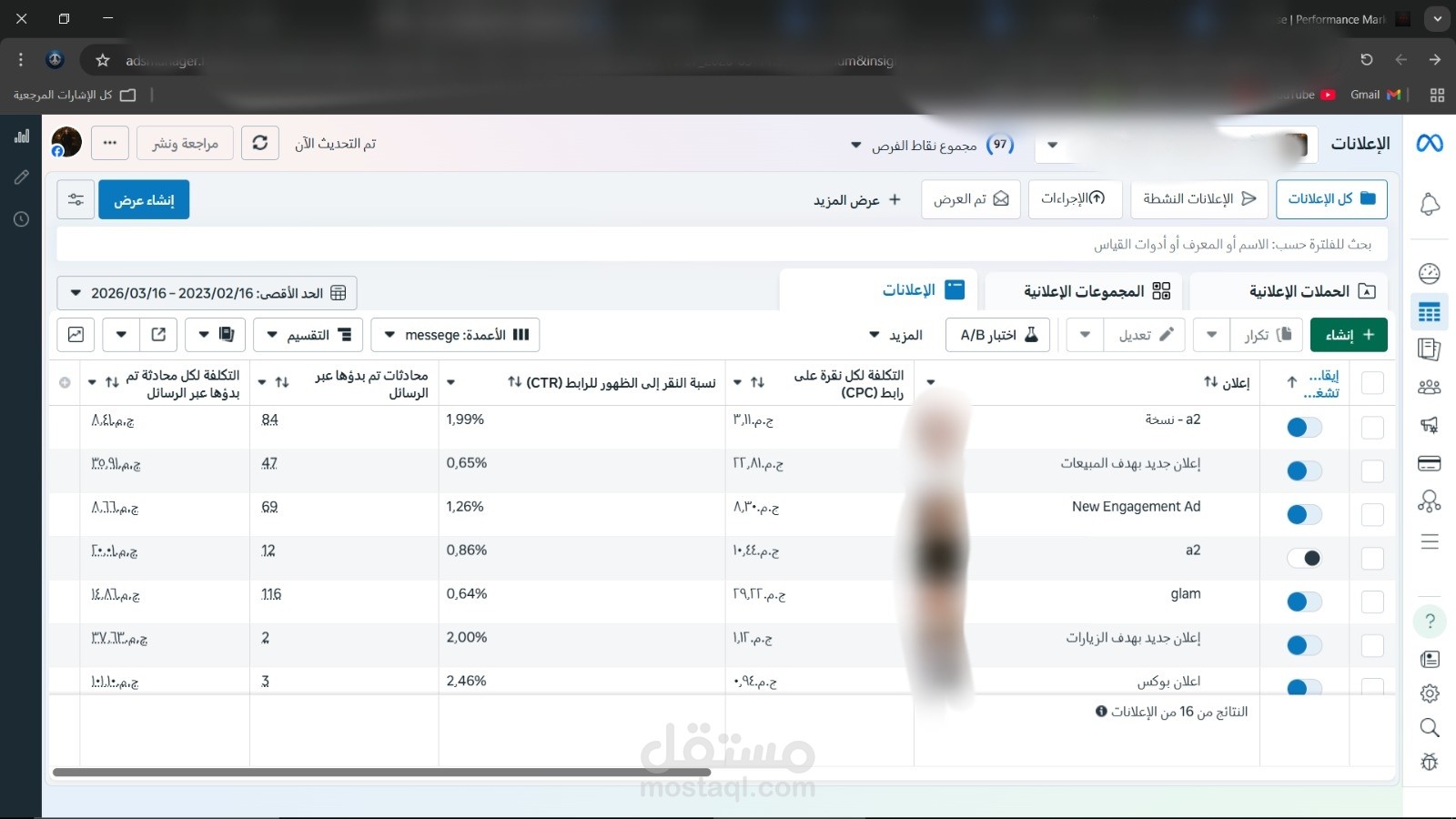Click تكرار duplicate button

coord(1267,335)
